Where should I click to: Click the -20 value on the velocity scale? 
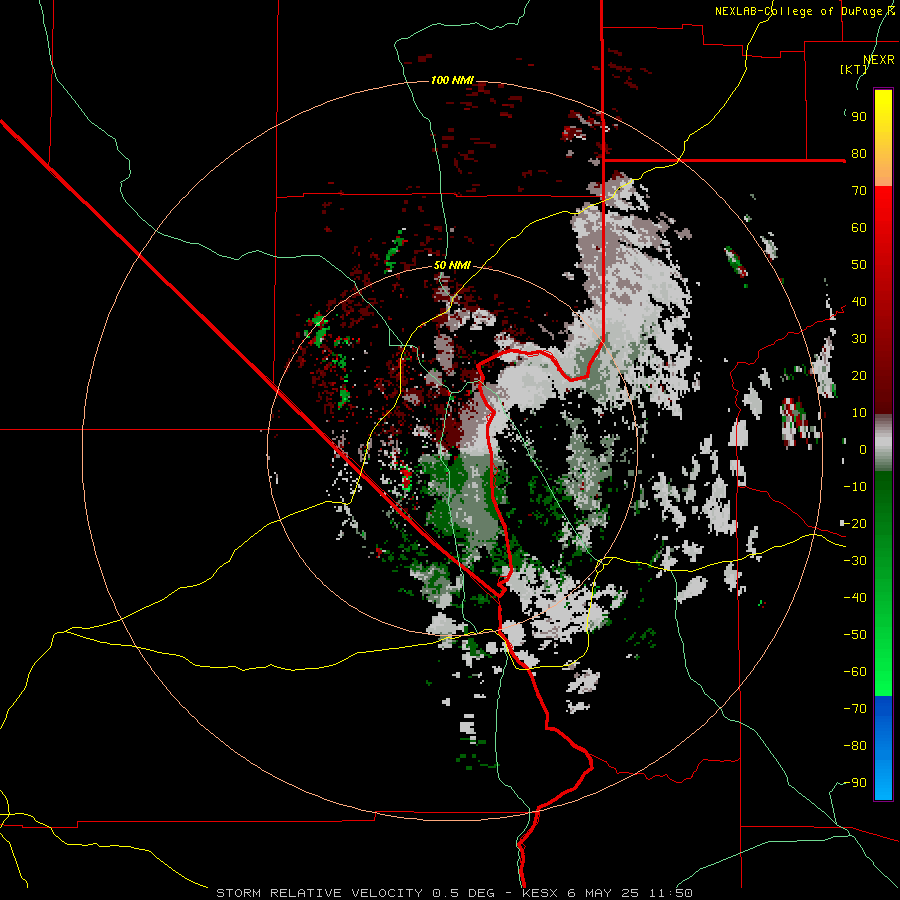point(855,524)
